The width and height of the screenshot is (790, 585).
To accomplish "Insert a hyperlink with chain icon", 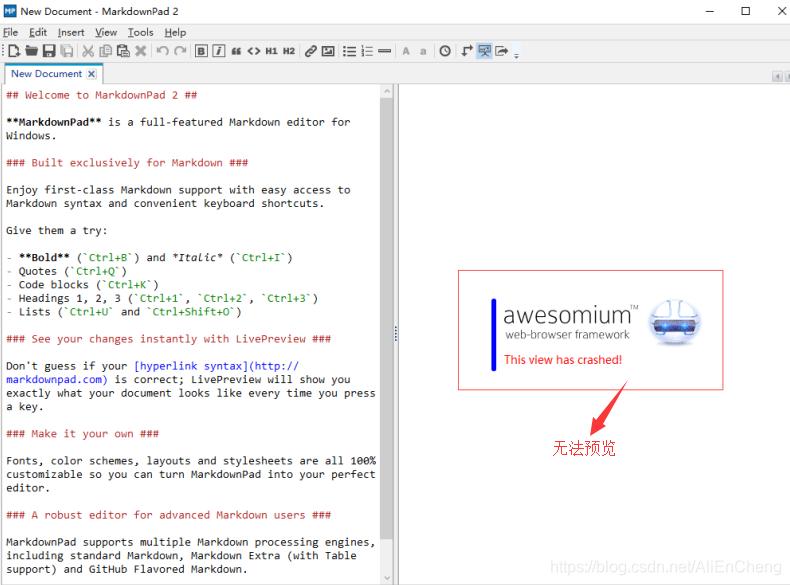I will coord(310,51).
